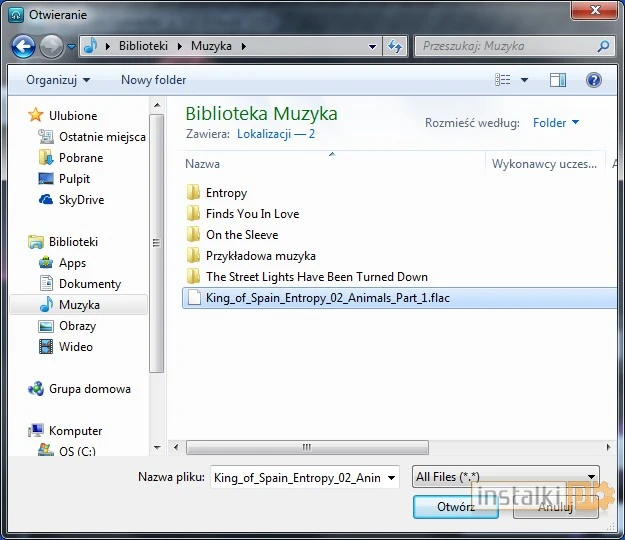This screenshot has width=625, height=540.
Task: Expand the address bar history dropdown
Action: 372,46
